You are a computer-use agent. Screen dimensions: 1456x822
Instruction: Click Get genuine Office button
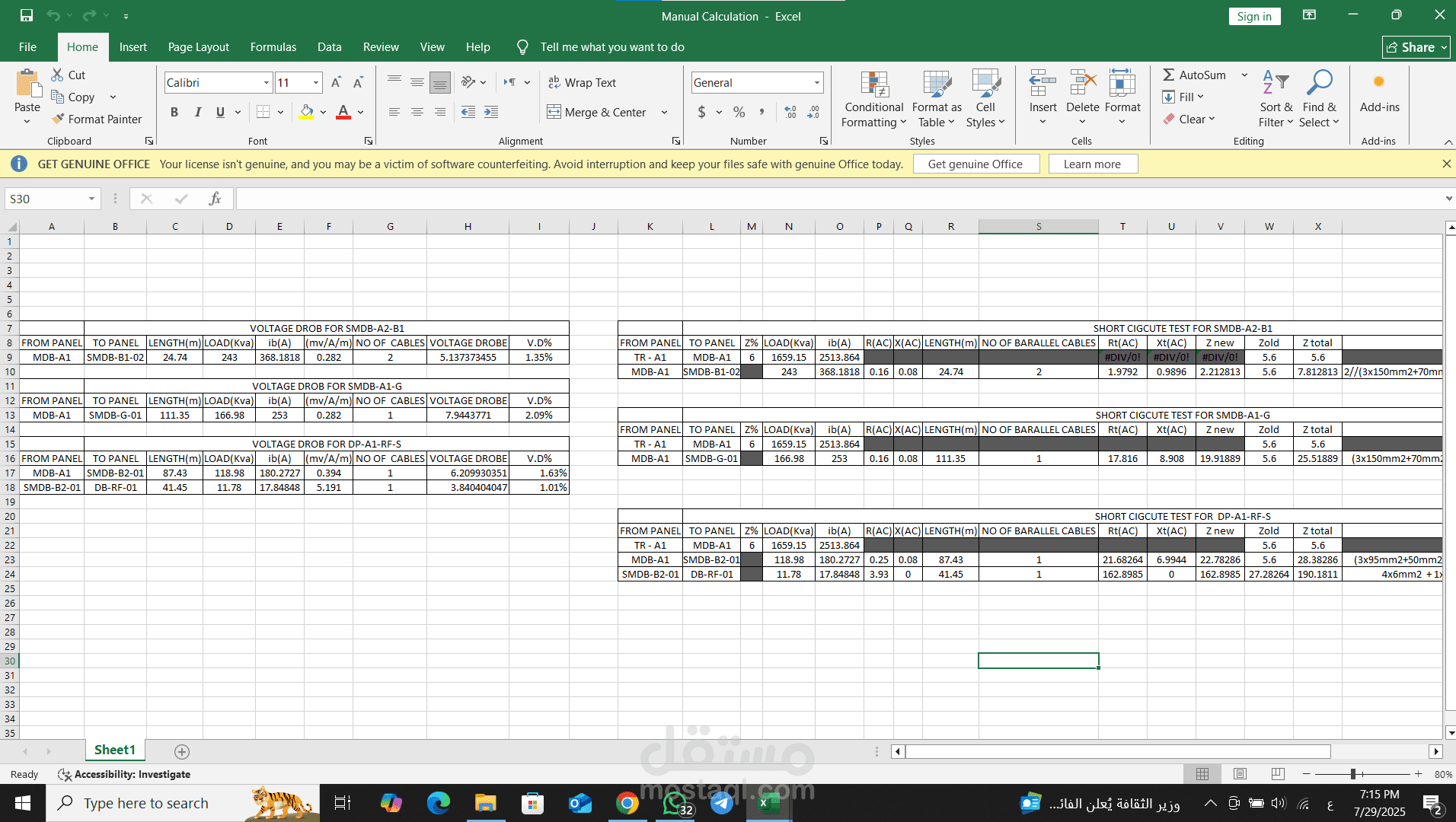975,164
